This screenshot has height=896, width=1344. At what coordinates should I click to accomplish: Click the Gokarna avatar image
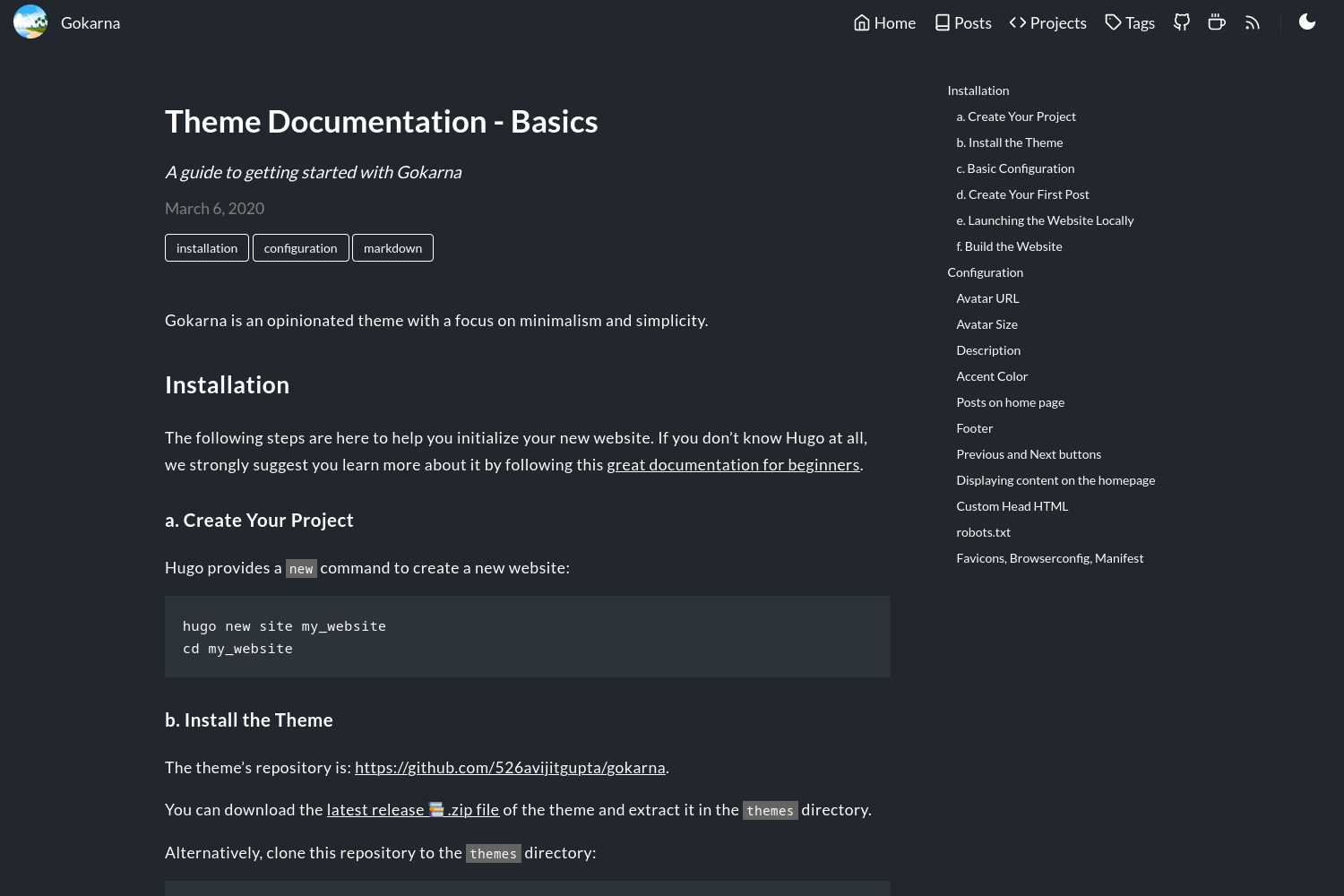click(30, 22)
